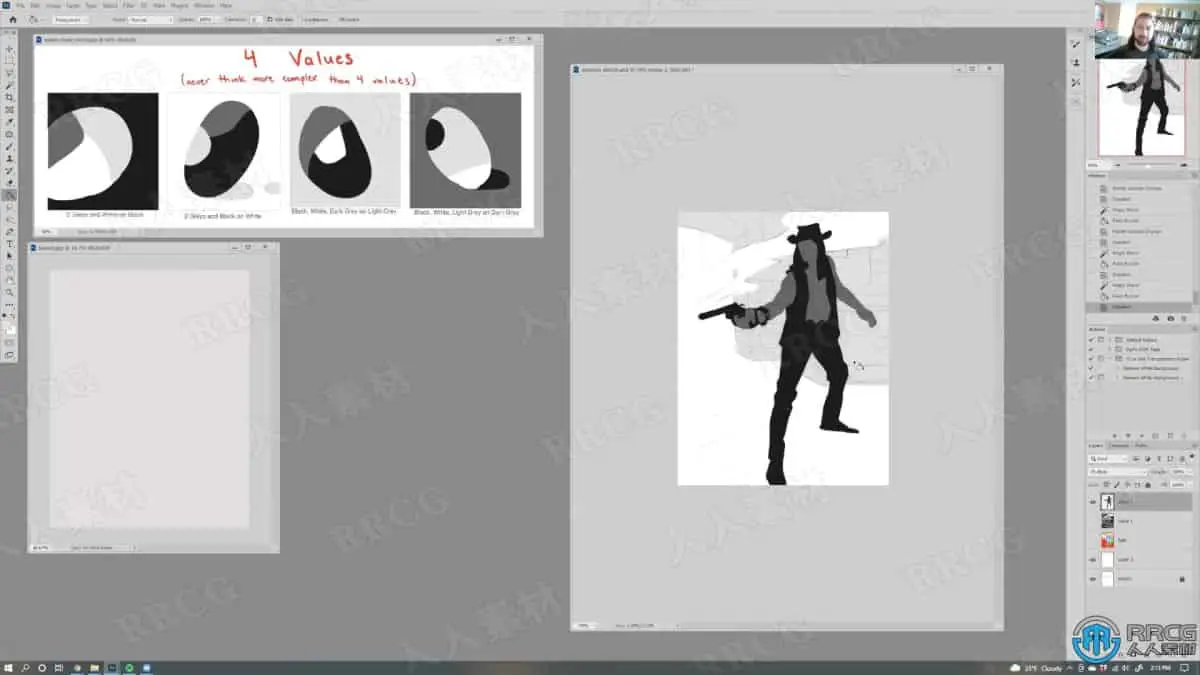Select the highlighted Paint Bucket tool
This screenshot has height=675, width=1200.
pos(10,195)
